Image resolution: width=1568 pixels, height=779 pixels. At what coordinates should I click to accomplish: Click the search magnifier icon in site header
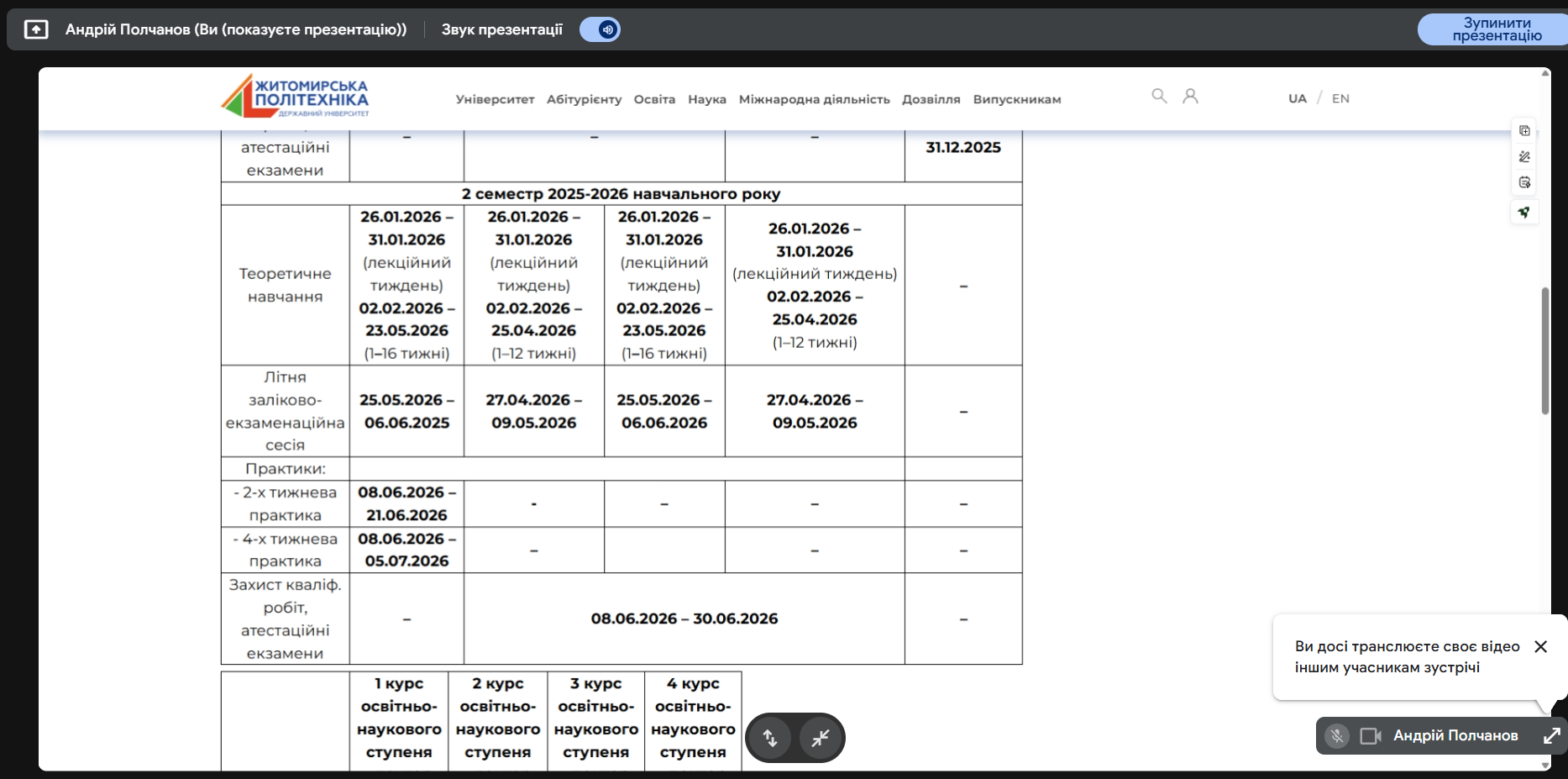[x=1159, y=96]
